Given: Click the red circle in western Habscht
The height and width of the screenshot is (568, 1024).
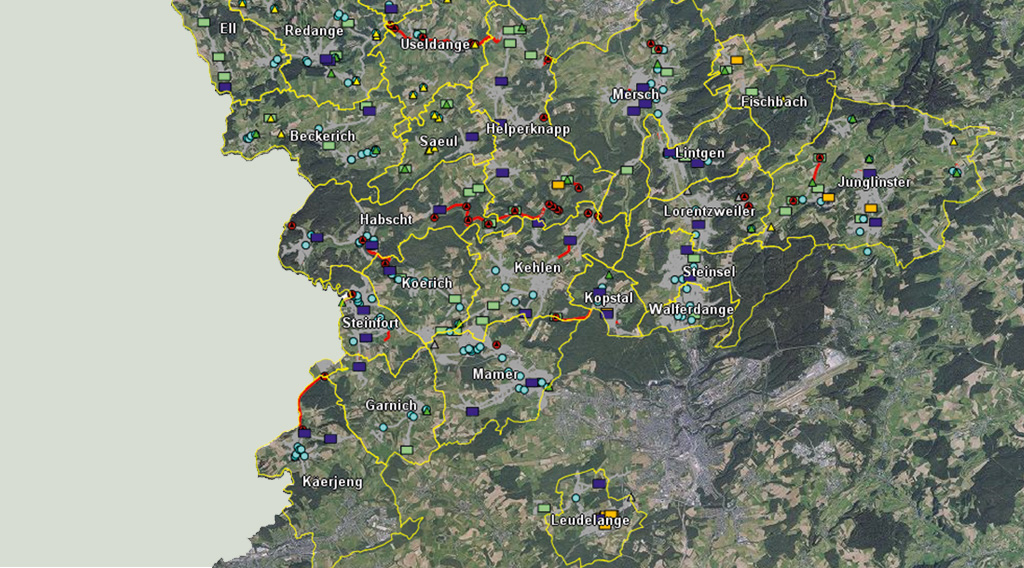Looking at the screenshot, I should tap(292, 226).
